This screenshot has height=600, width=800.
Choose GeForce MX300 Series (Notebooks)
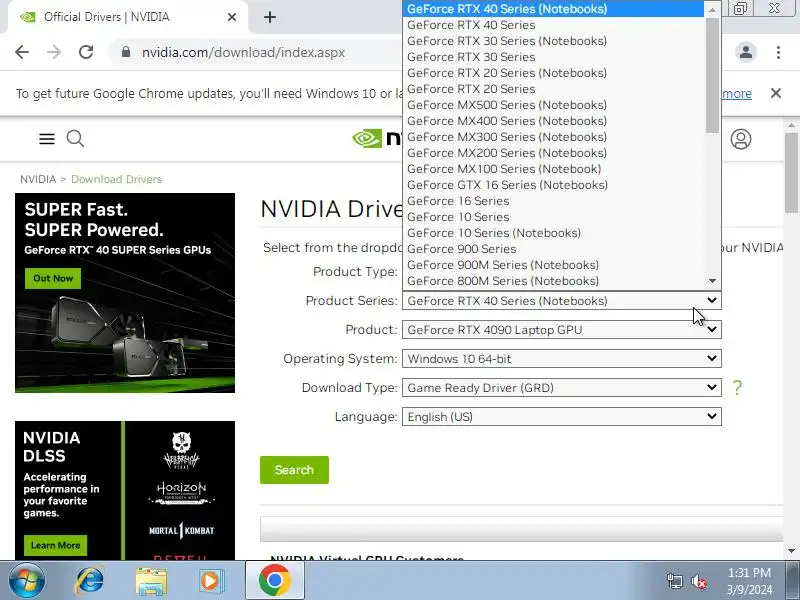pyautogui.click(x=553, y=137)
